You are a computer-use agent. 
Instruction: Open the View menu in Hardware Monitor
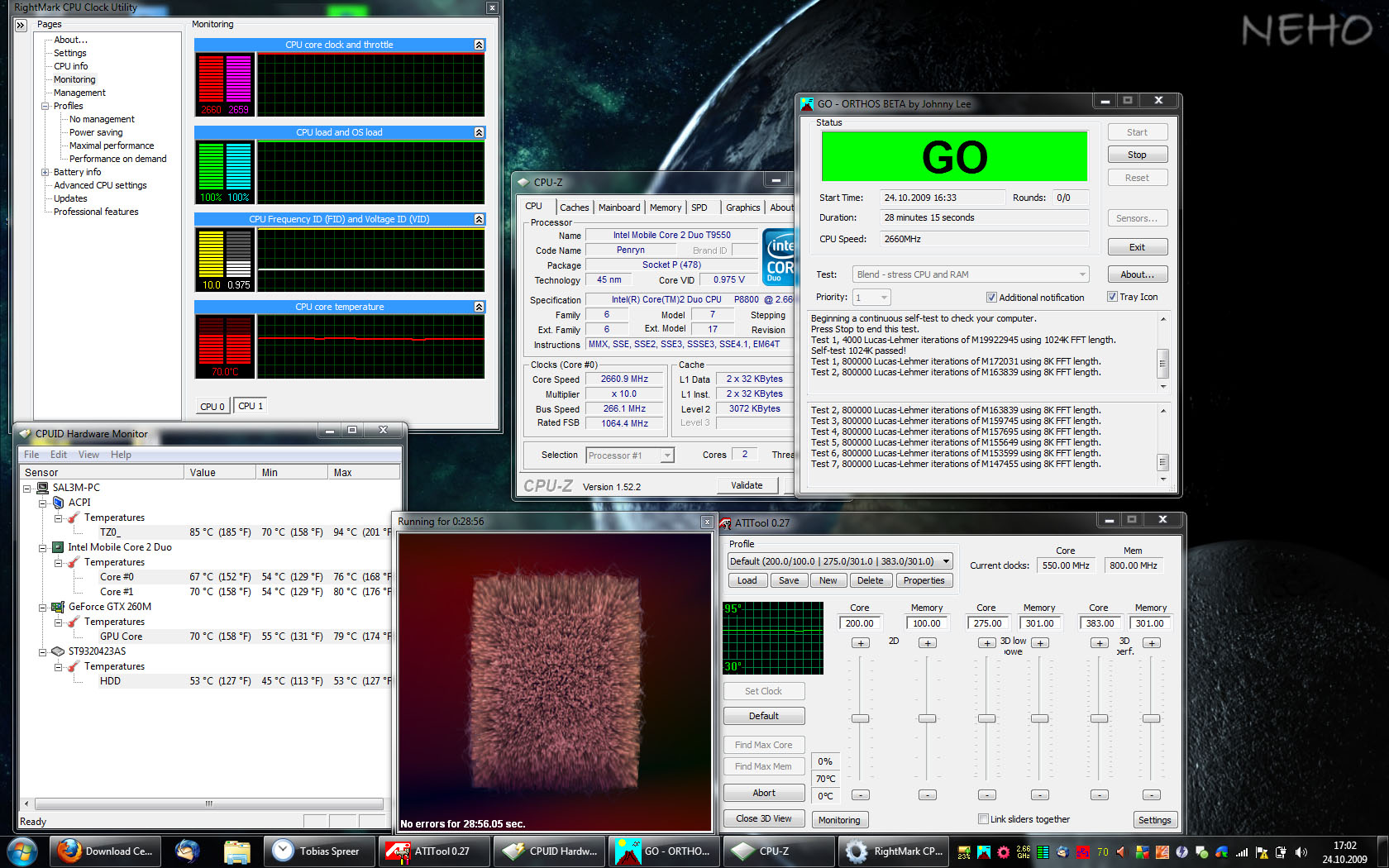[x=88, y=455]
